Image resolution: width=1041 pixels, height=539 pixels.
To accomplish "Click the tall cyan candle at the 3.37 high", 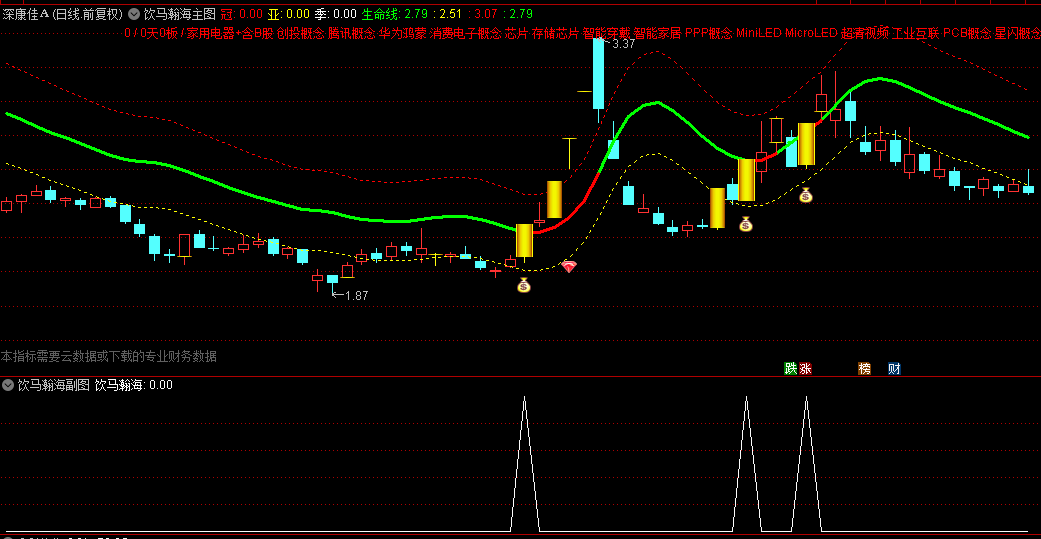I will pyautogui.click(x=599, y=73).
